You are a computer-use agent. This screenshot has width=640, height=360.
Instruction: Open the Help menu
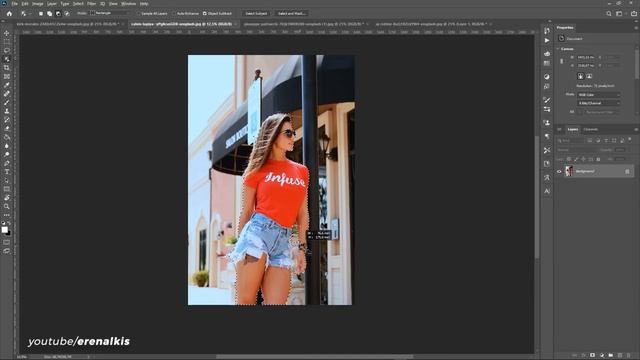(144, 4)
